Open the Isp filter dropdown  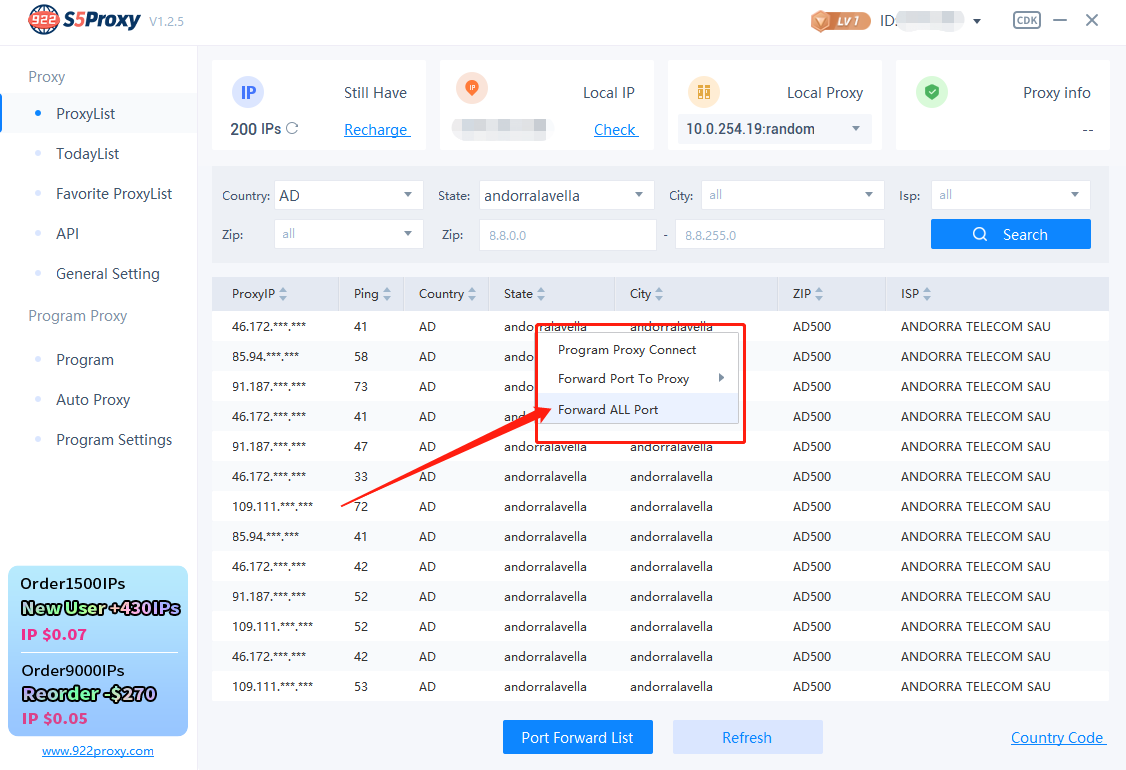(x=1010, y=195)
